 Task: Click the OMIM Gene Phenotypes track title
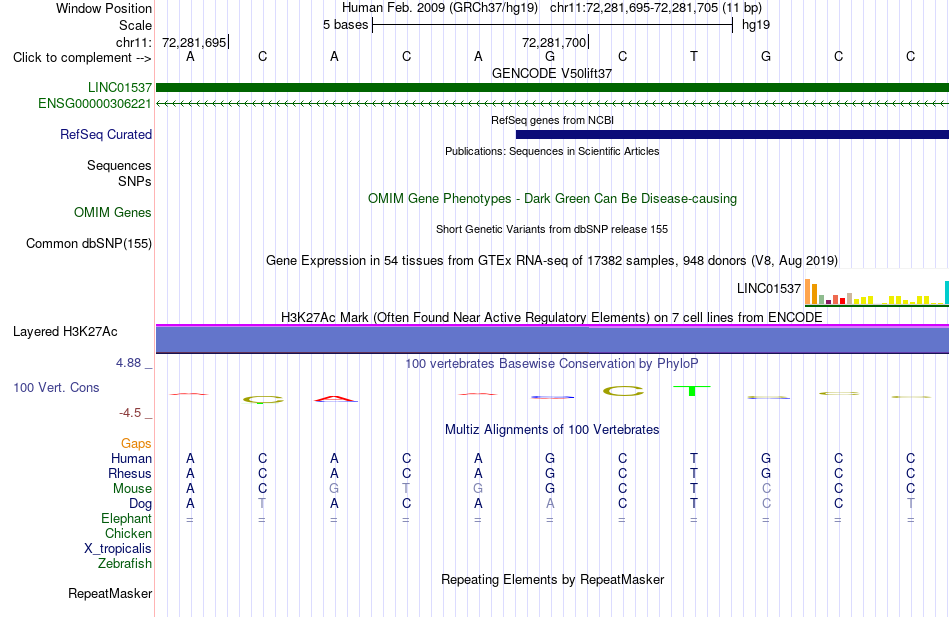[553, 199]
